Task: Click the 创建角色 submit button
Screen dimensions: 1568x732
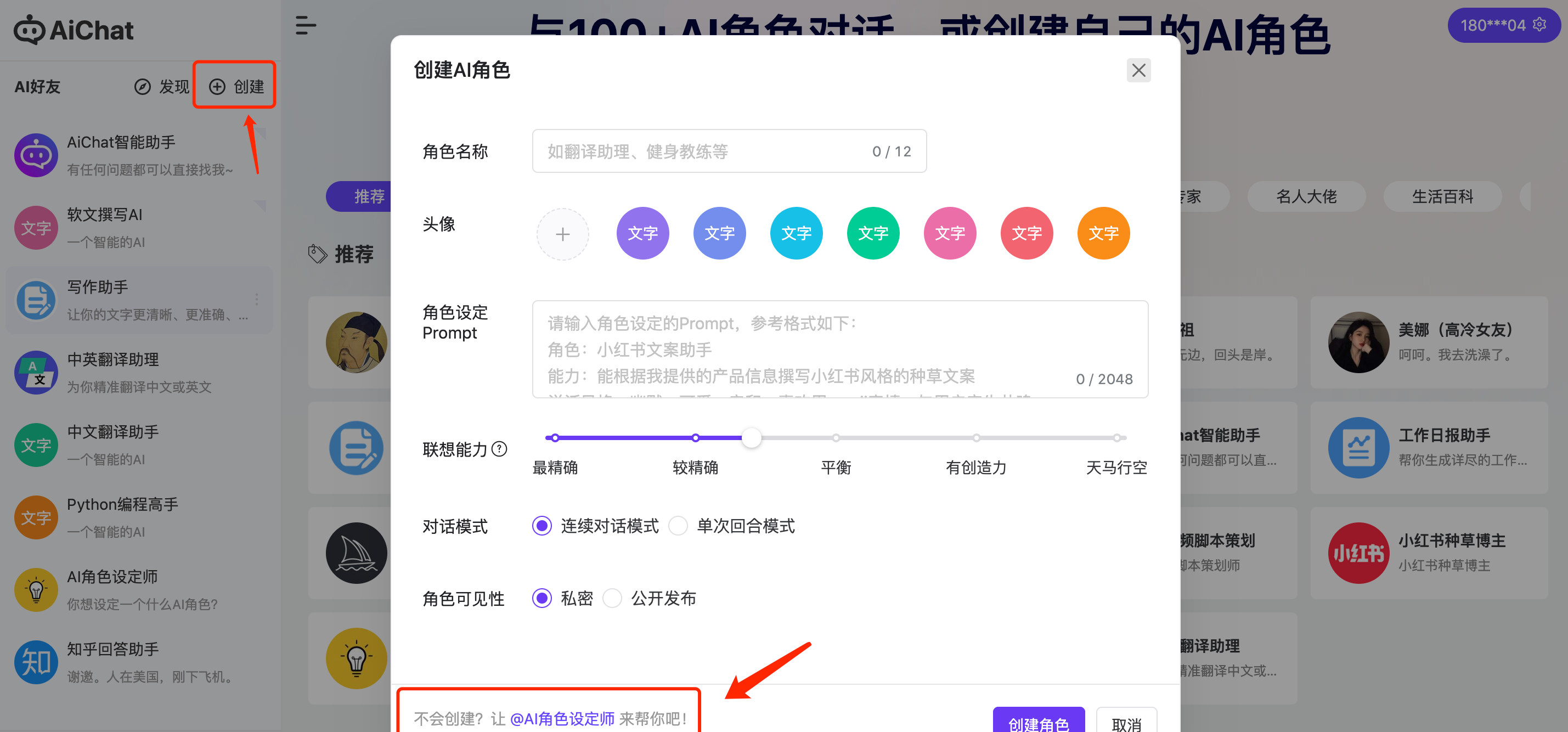Action: pyautogui.click(x=1038, y=722)
